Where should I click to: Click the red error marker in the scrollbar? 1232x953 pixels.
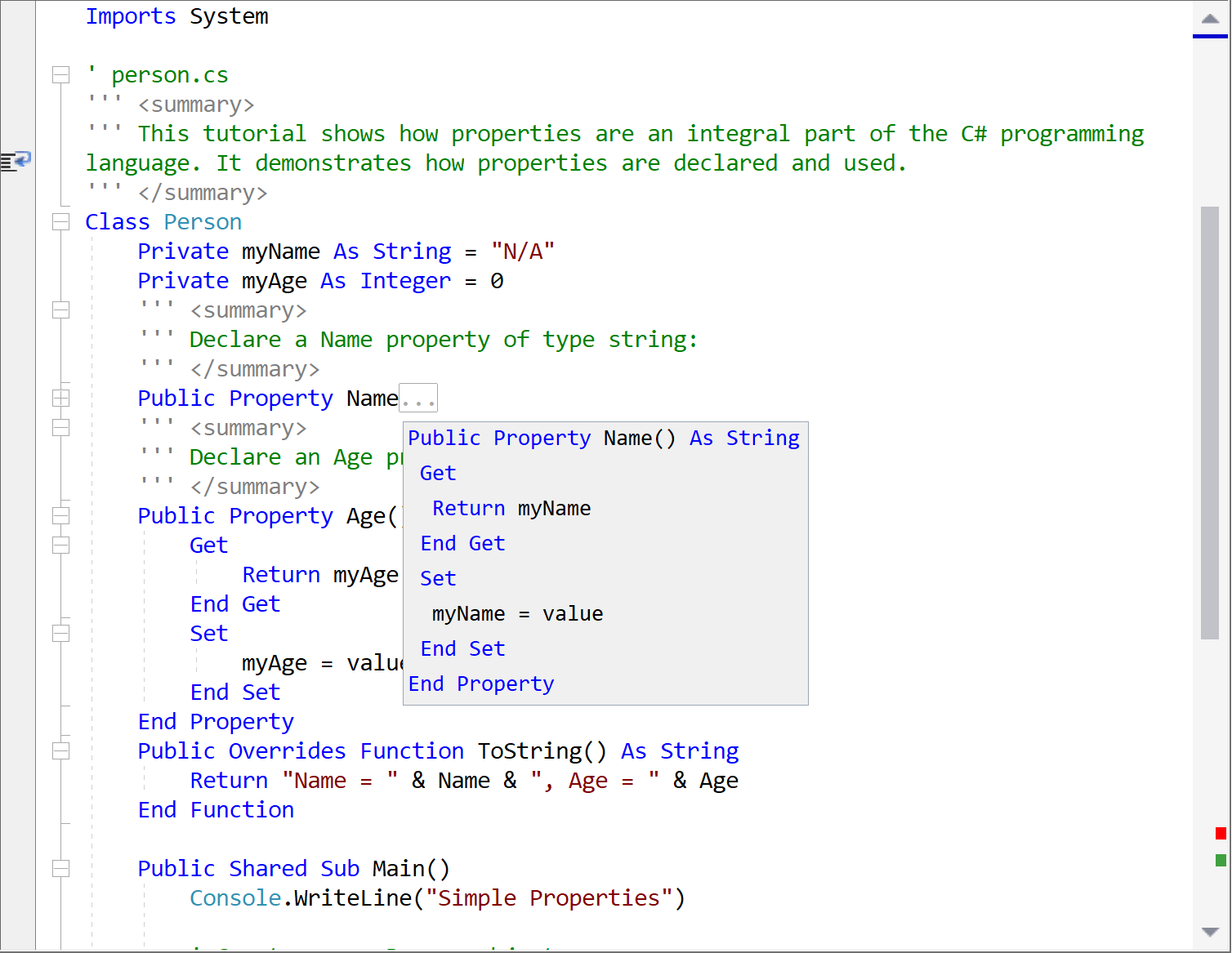[1221, 833]
